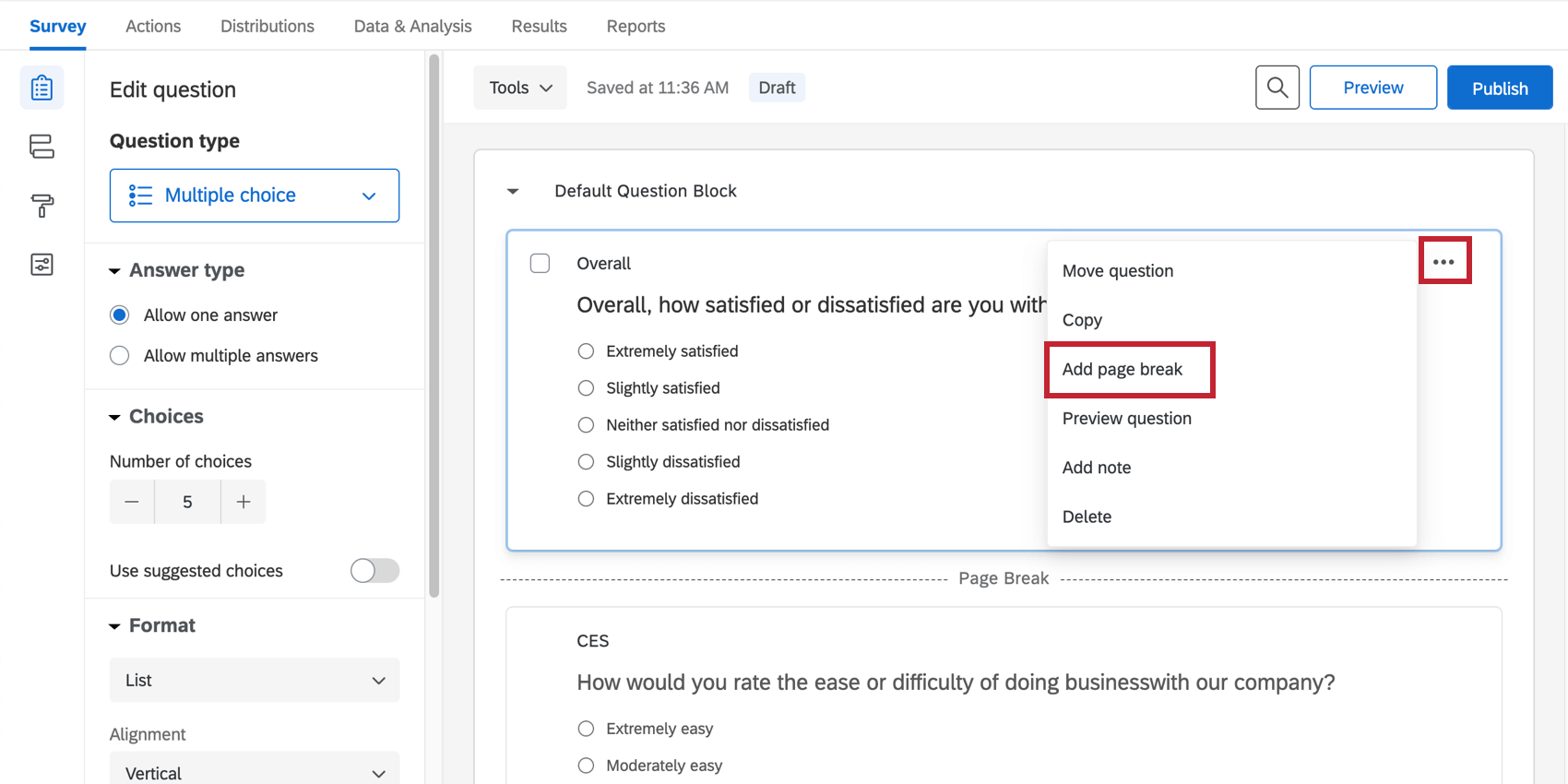Check the Overall question checkbox
Viewport: 1568px width, 784px height.
[x=540, y=264]
